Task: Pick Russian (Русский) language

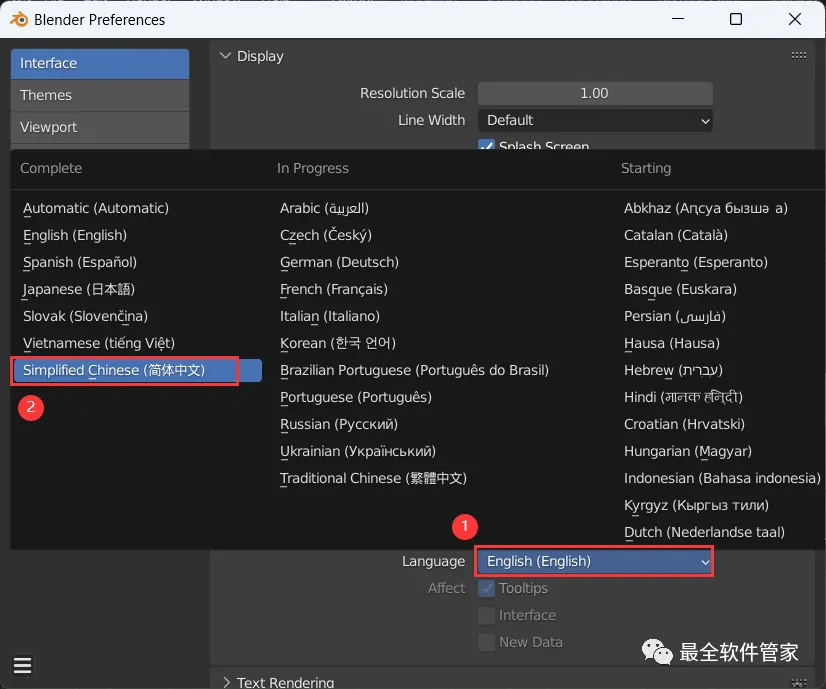Action: (x=339, y=424)
